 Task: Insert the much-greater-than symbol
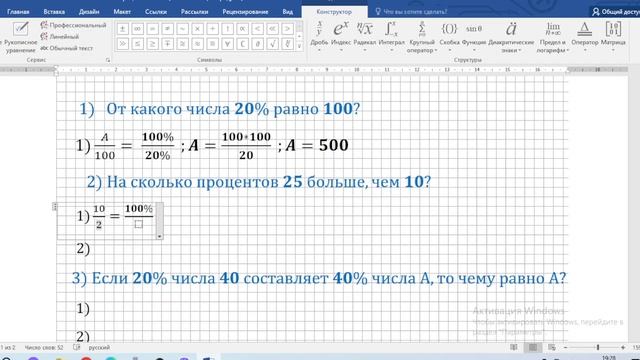click(x=122, y=44)
